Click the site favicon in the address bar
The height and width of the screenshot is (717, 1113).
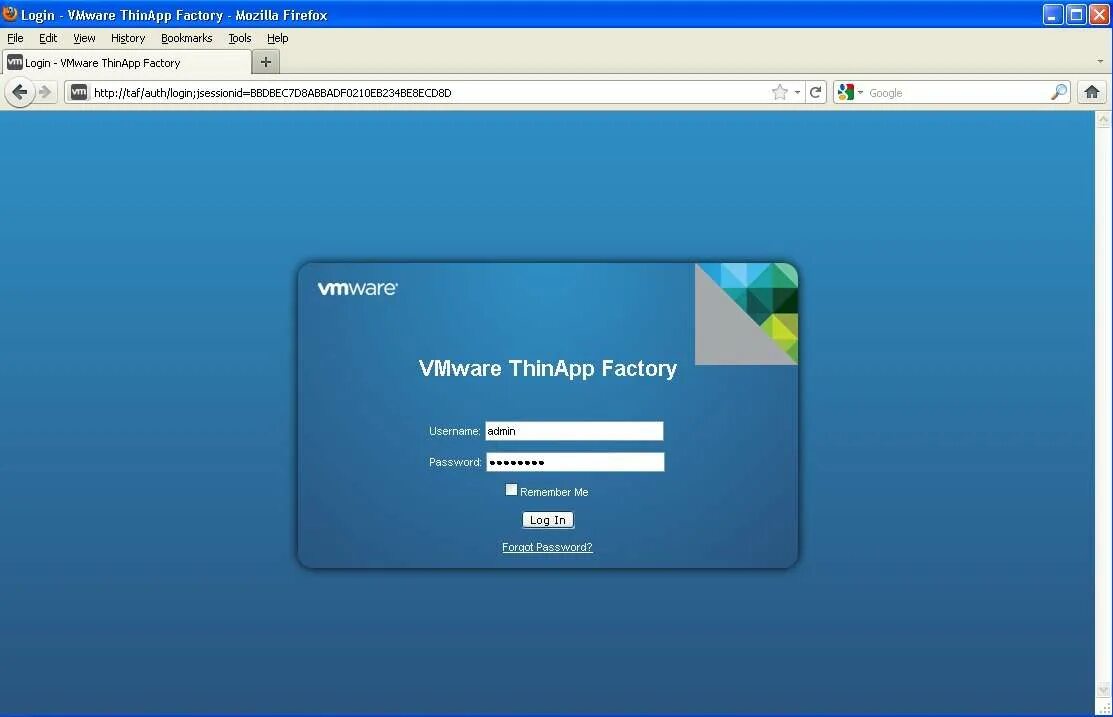tap(78, 91)
